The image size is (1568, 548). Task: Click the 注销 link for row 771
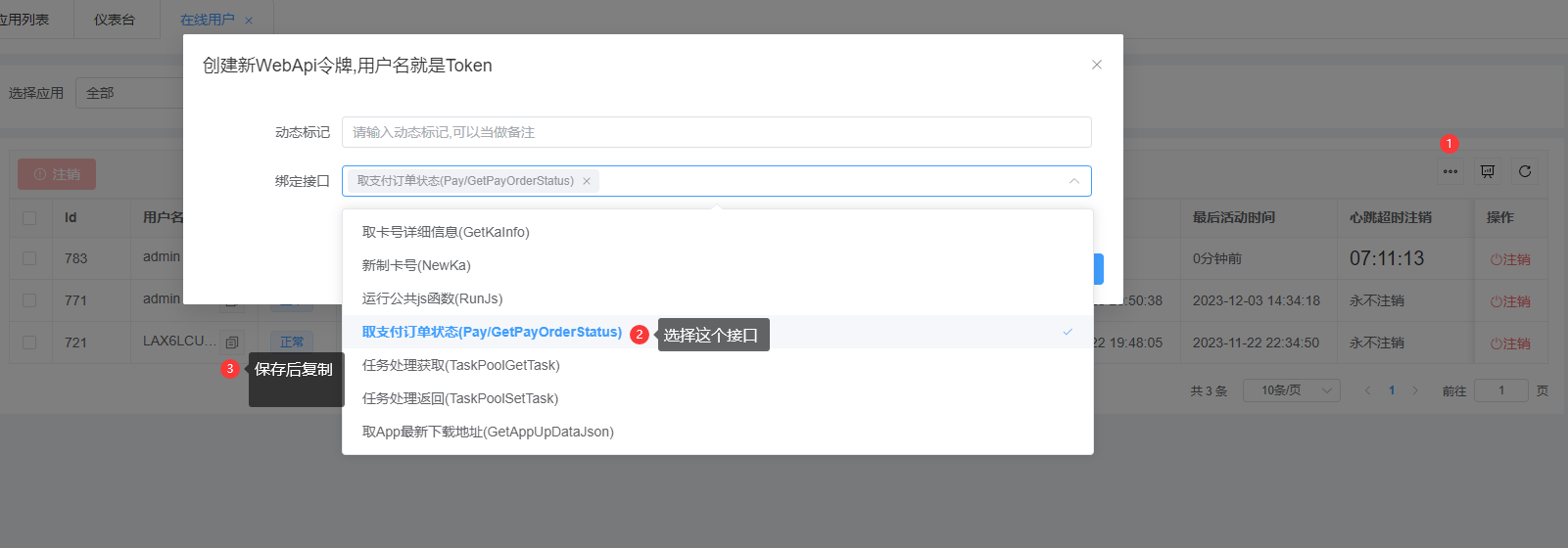[1510, 301]
